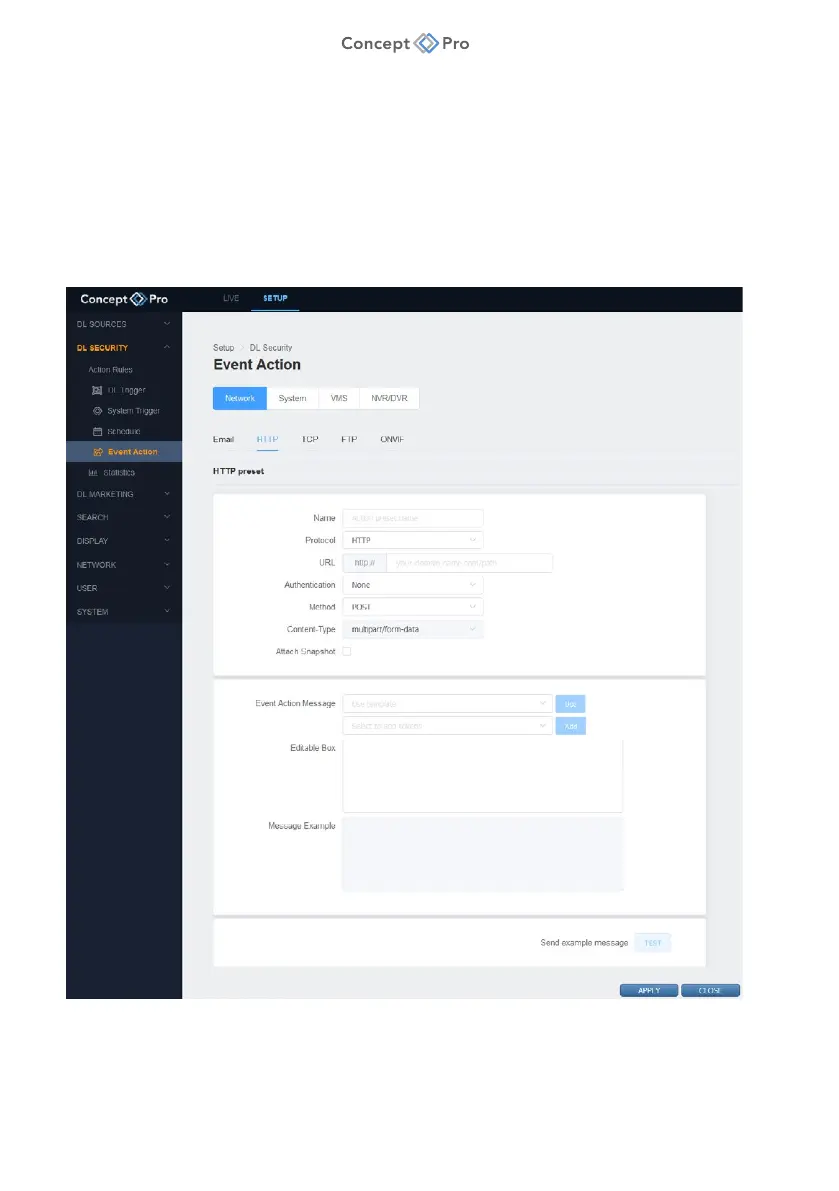839x1191 pixels.
Task: Switch to the FTP sub-tab
Action: click(349, 440)
